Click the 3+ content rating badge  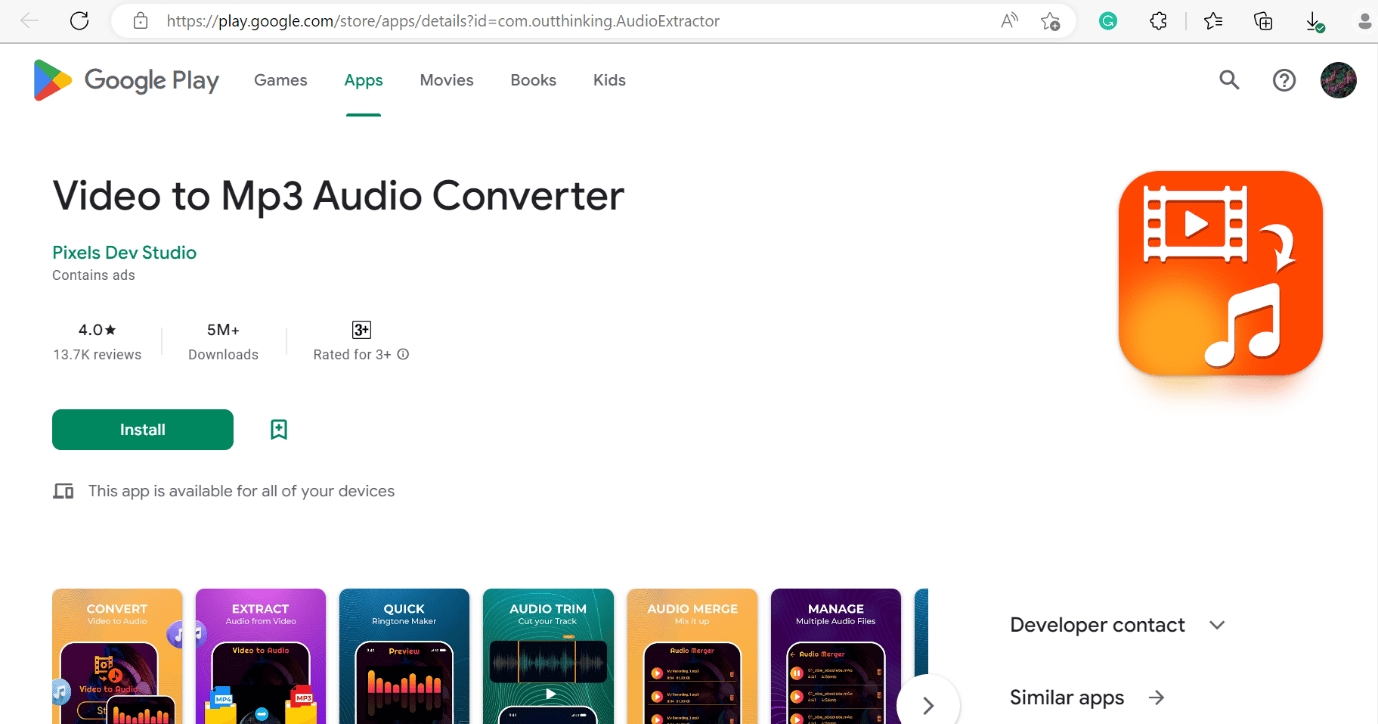[361, 330]
